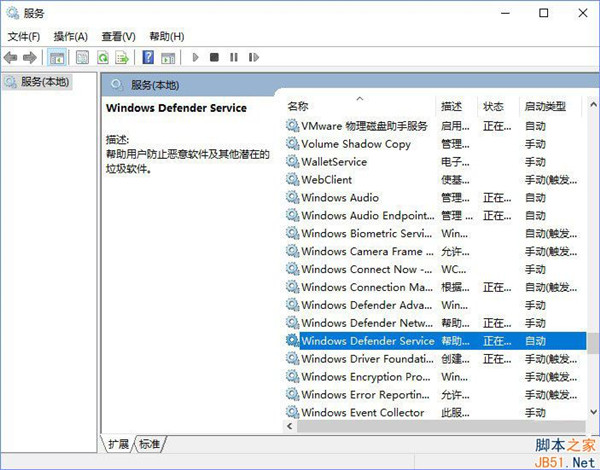This screenshot has height=470, width=600.
Task: Click the gear icon of Windows Defender Service
Action: [x=293, y=341]
